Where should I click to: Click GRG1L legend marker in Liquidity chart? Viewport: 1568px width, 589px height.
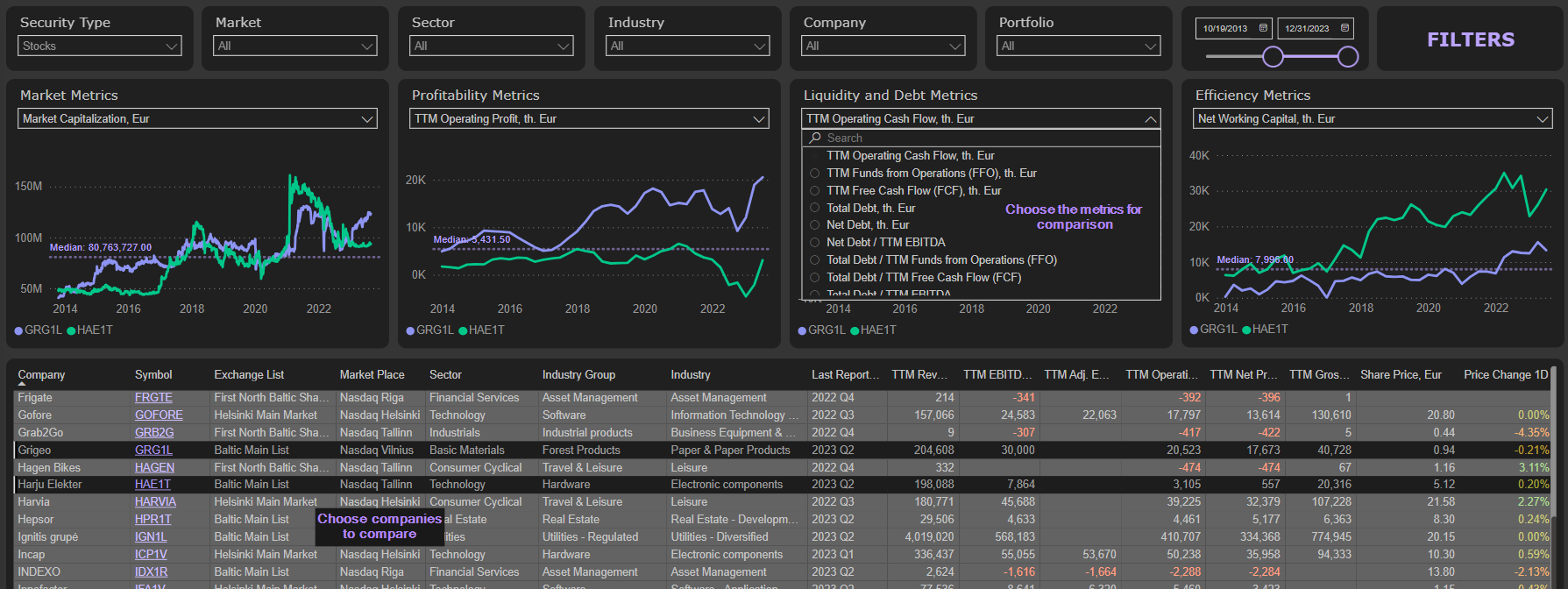802,330
